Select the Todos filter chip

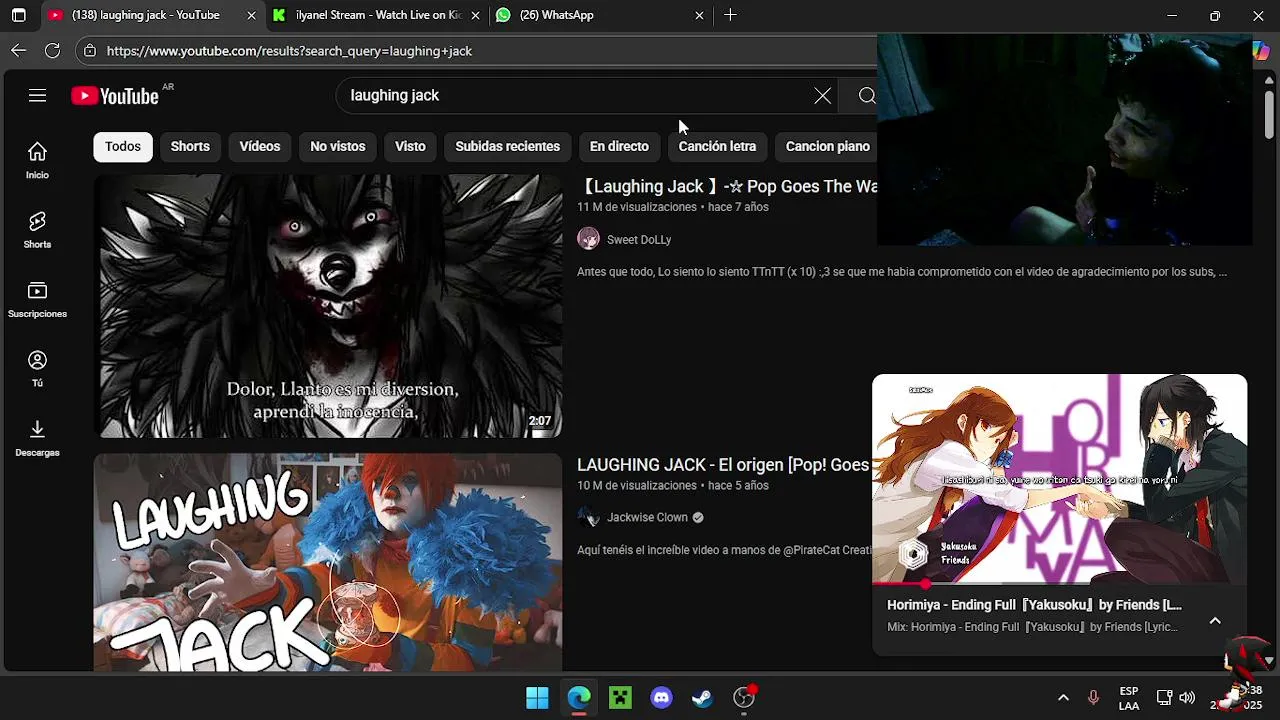coord(123,146)
